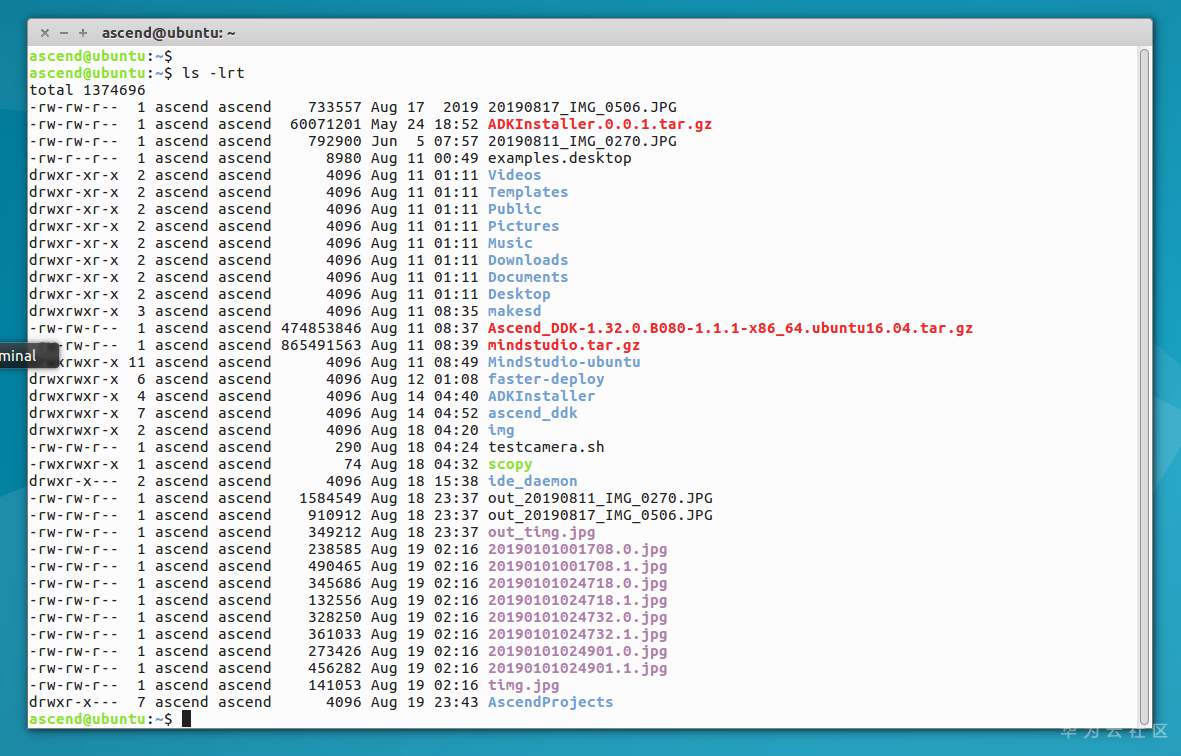1181x756 pixels.
Task: Select the out_20190817_IMG_0506.JPG filename
Action: click(600, 516)
